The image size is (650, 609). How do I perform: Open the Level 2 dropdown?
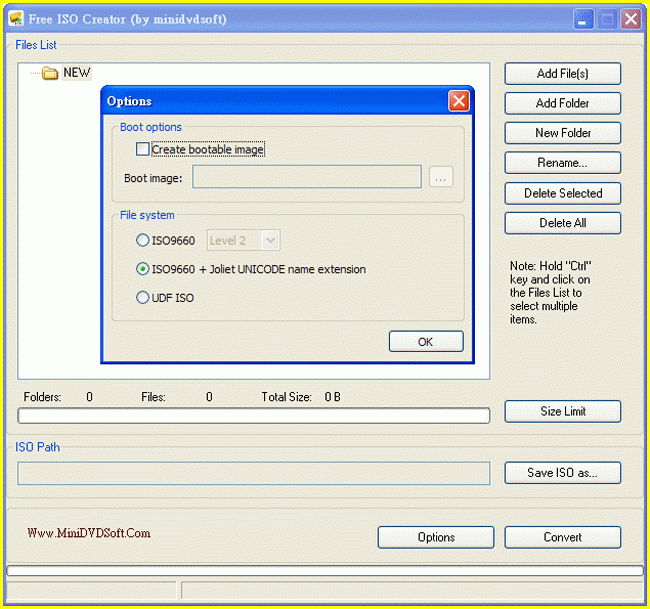tap(243, 240)
